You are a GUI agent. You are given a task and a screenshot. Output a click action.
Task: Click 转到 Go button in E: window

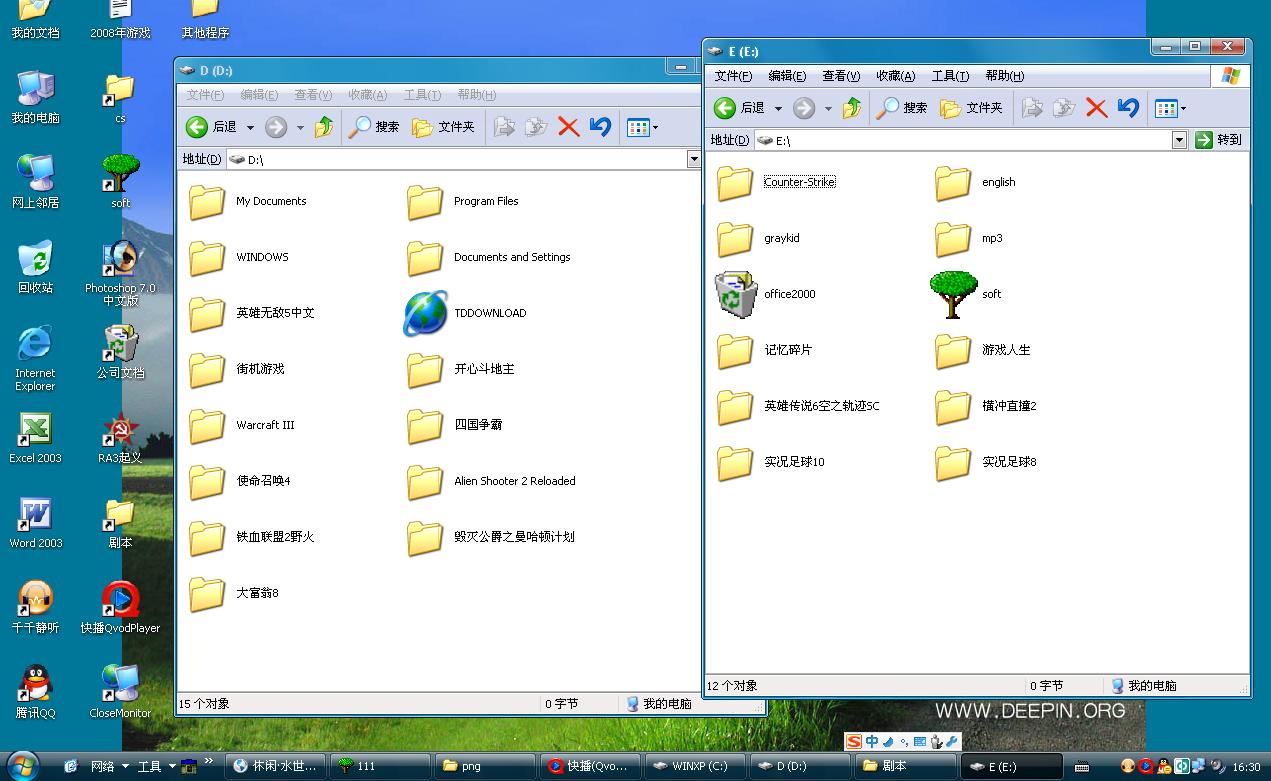tap(1218, 140)
